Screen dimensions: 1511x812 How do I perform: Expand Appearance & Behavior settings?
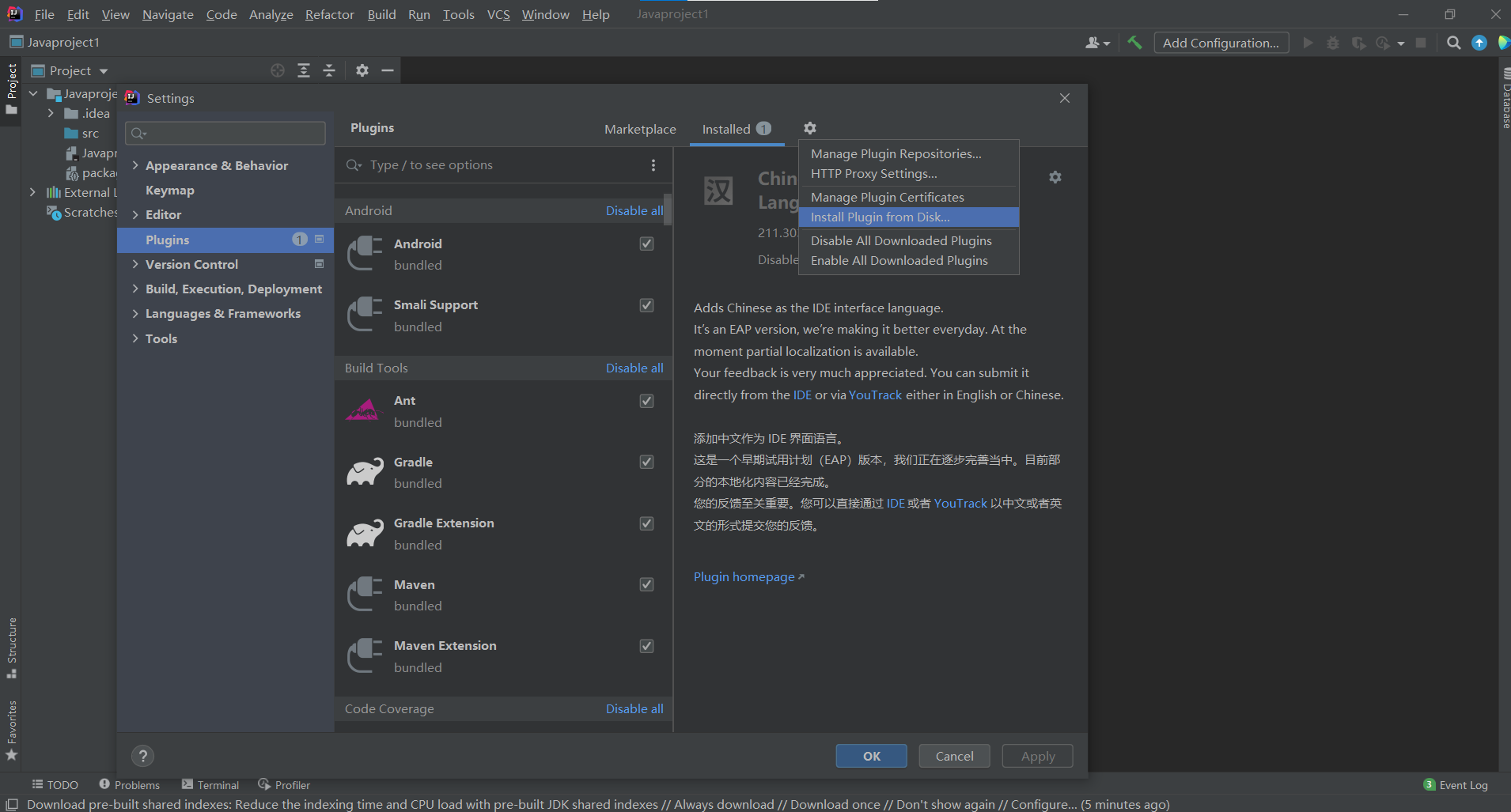pyautogui.click(x=135, y=165)
